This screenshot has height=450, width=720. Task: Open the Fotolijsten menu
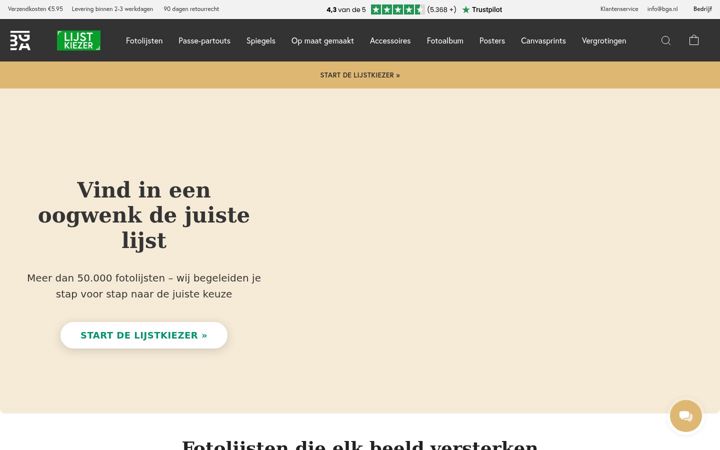144,41
